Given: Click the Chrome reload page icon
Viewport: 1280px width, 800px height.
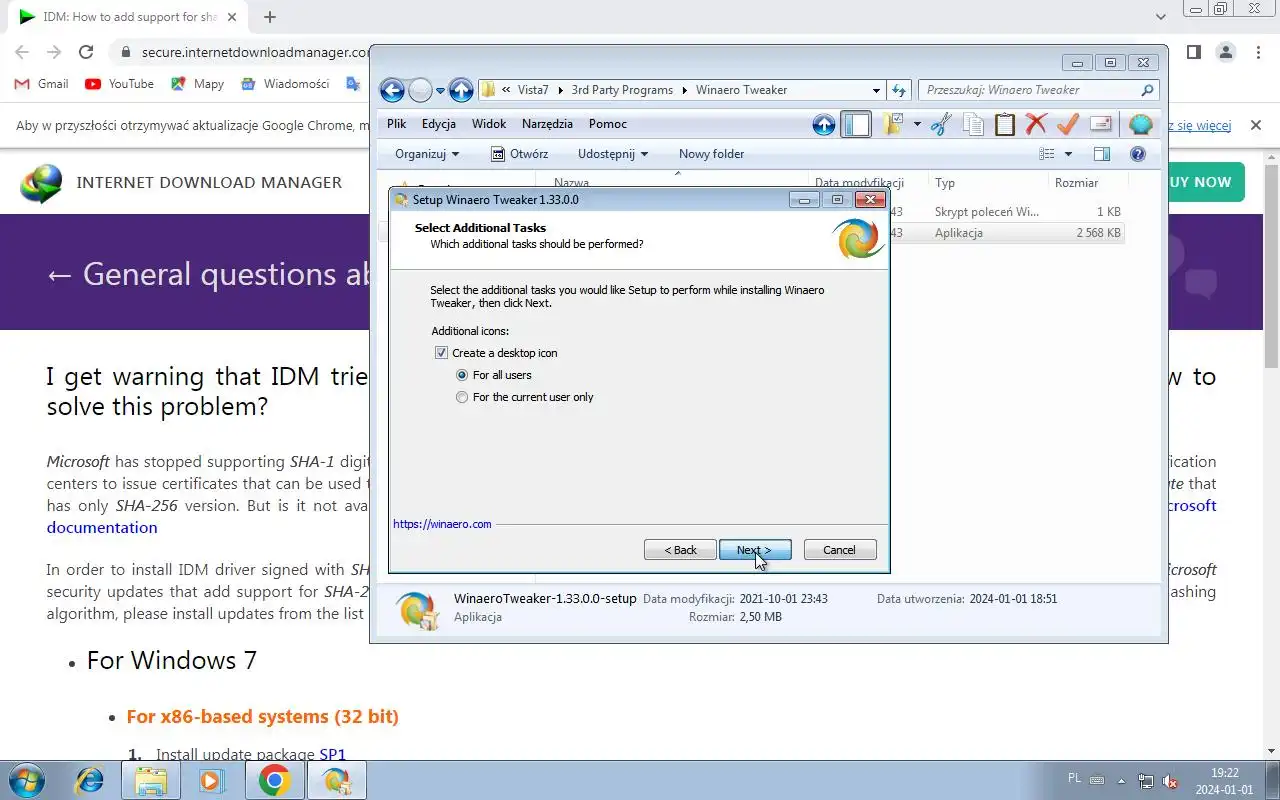Looking at the screenshot, I should click(86, 52).
